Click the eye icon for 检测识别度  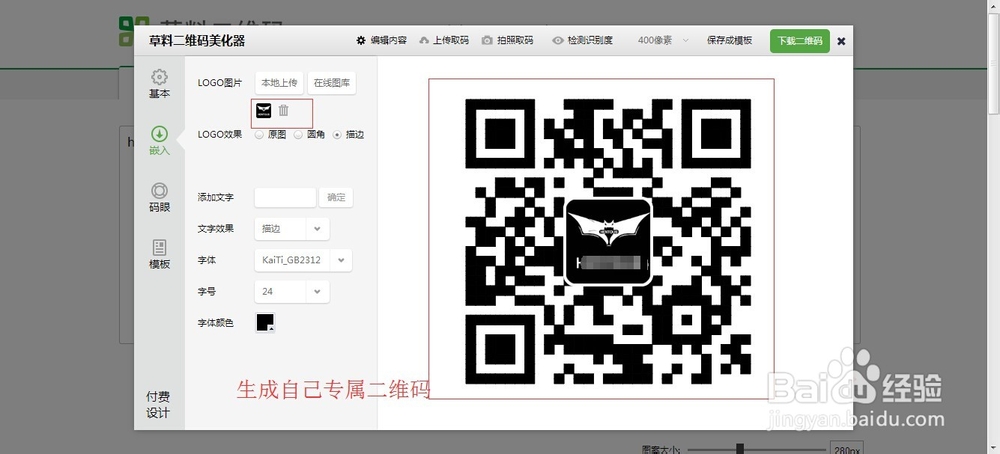point(558,40)
